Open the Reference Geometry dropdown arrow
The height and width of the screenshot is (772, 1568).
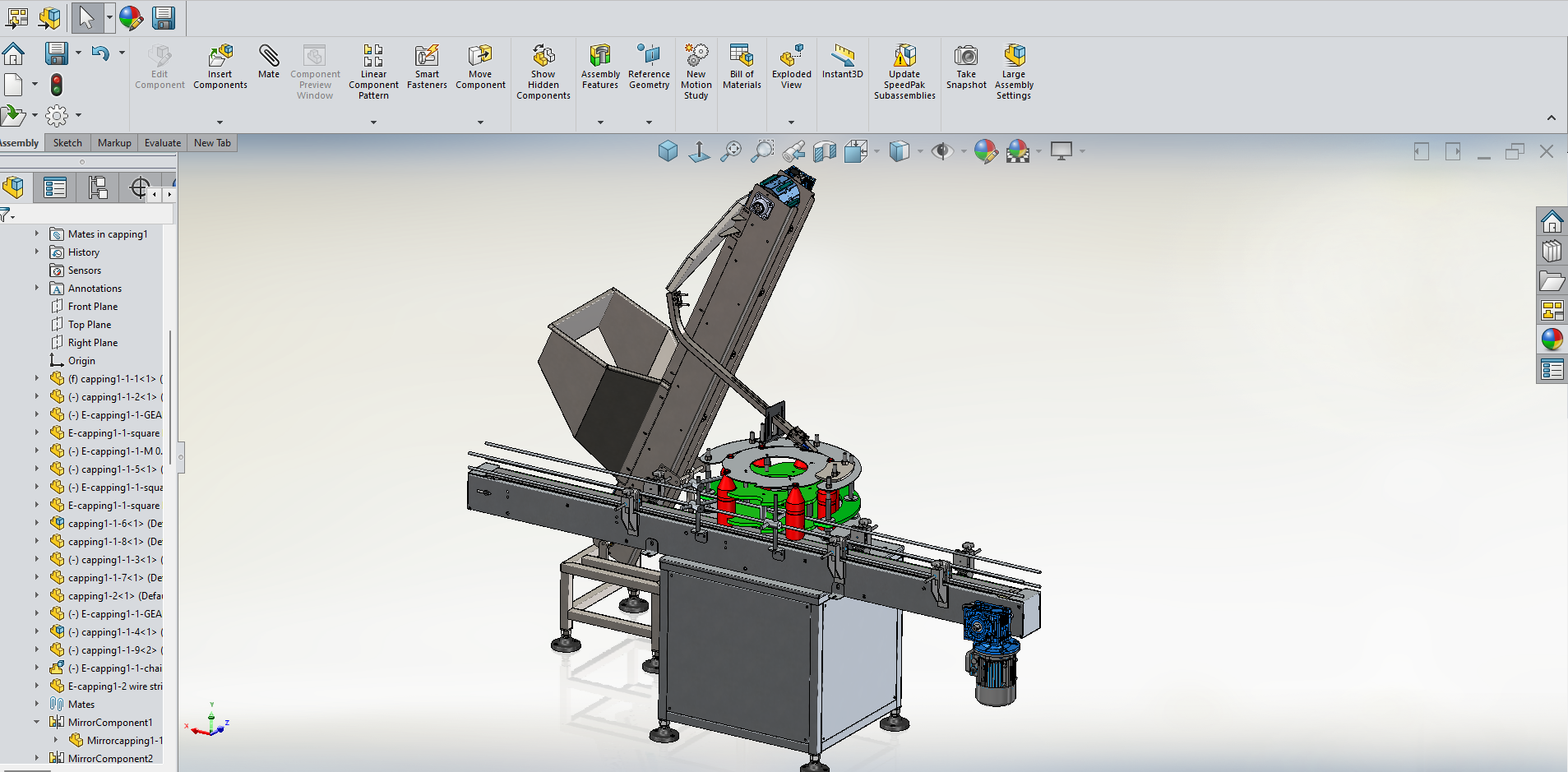[649, 123]
